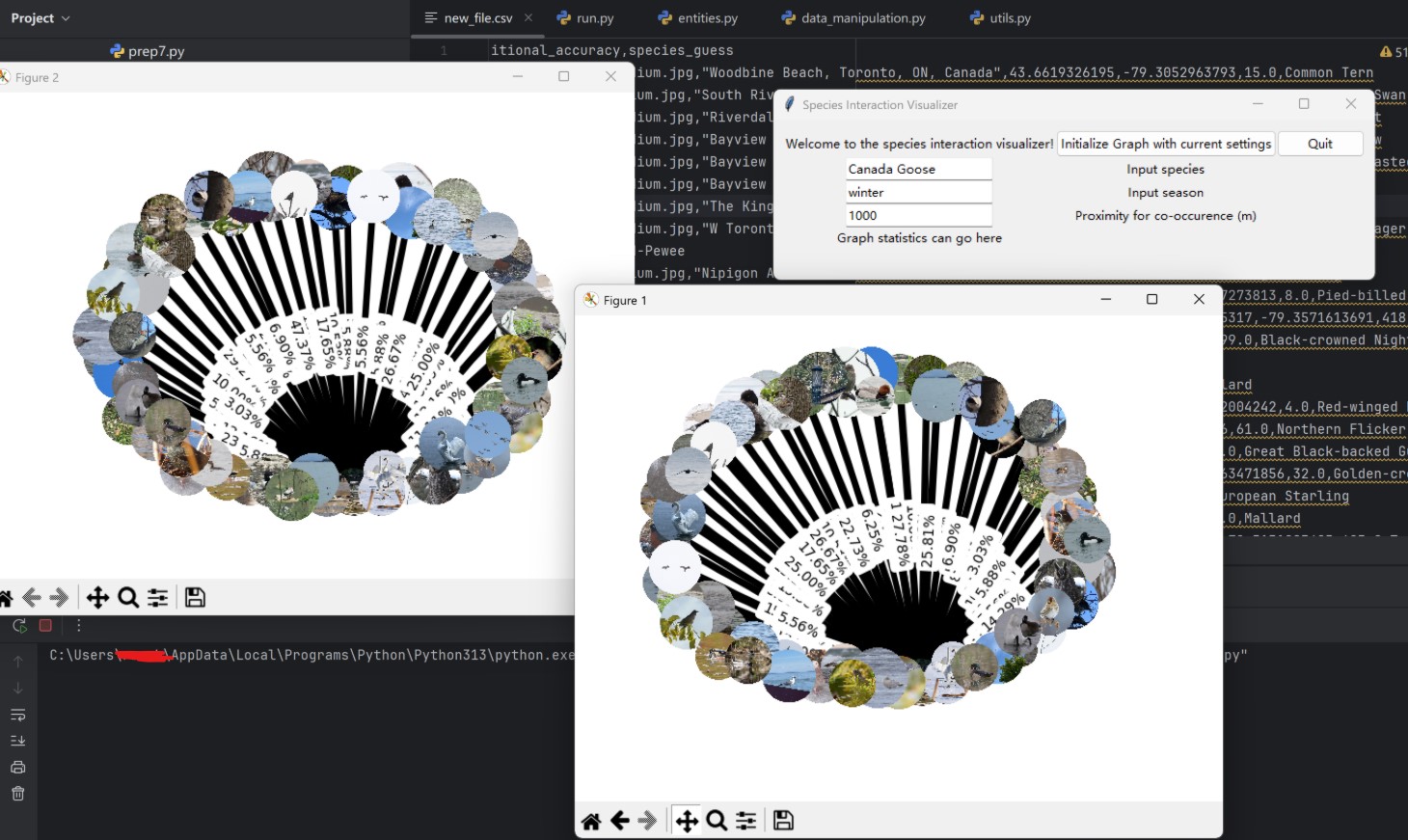Open the entities.py tab
The image size is (1408, 840).
(x=698, y=18)
